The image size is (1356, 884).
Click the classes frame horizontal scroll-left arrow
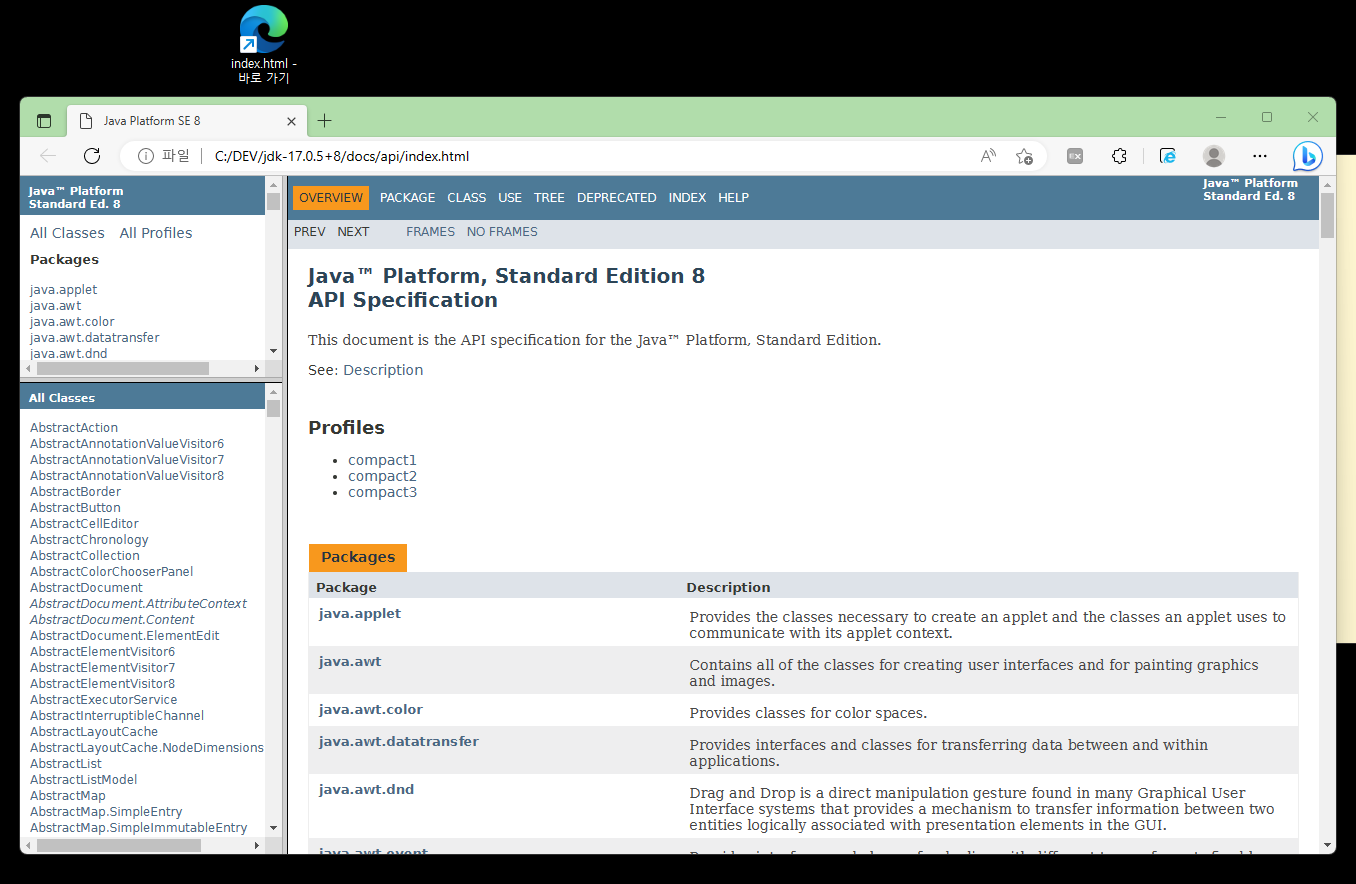click(x=28, y=845)
